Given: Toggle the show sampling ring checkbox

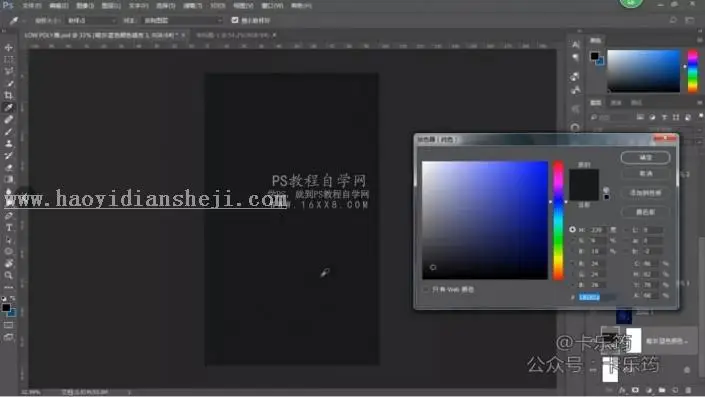Looking at the screenshot, I should [235, 20].
